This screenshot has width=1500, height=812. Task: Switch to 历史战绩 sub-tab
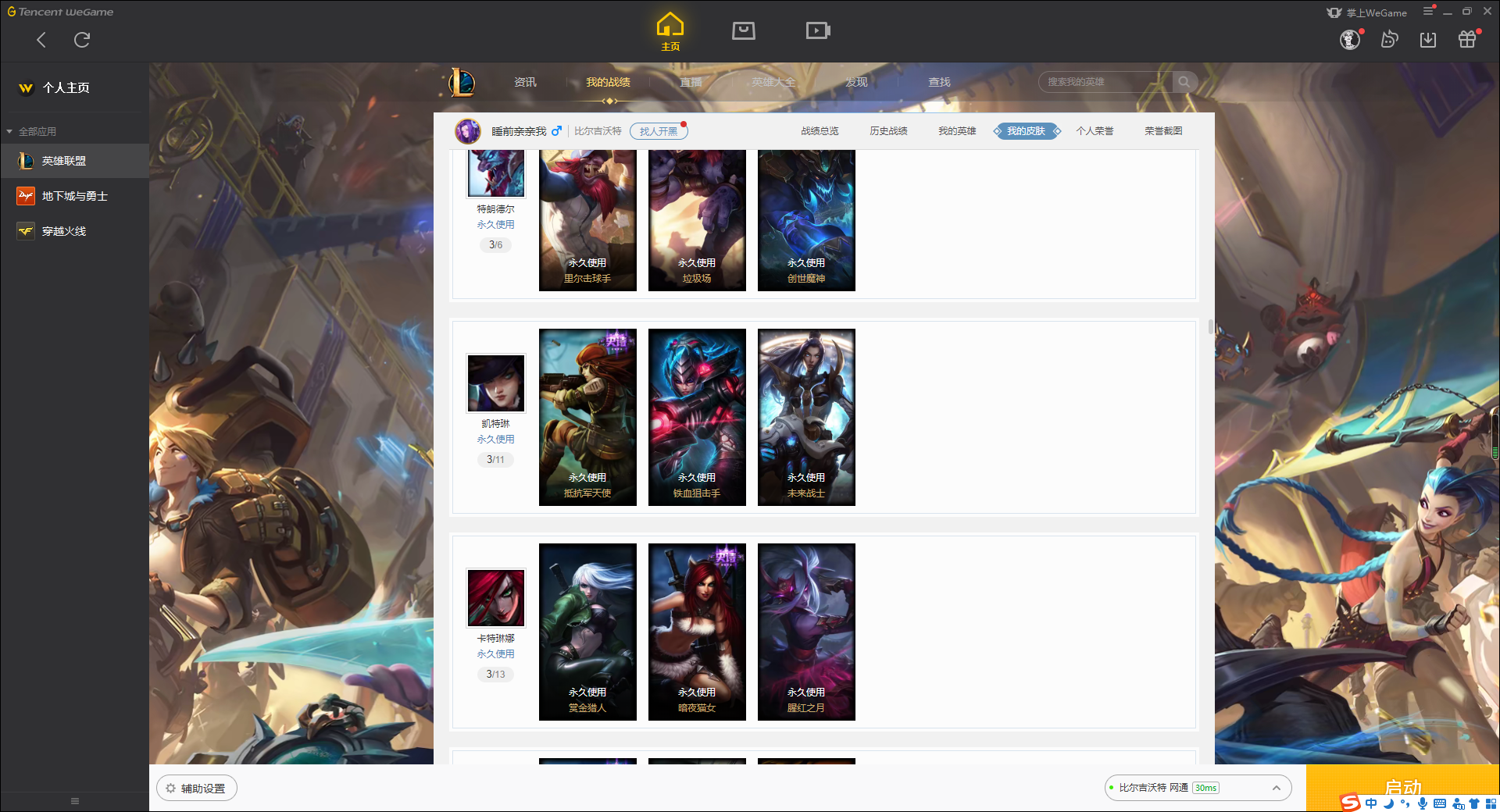888,131
